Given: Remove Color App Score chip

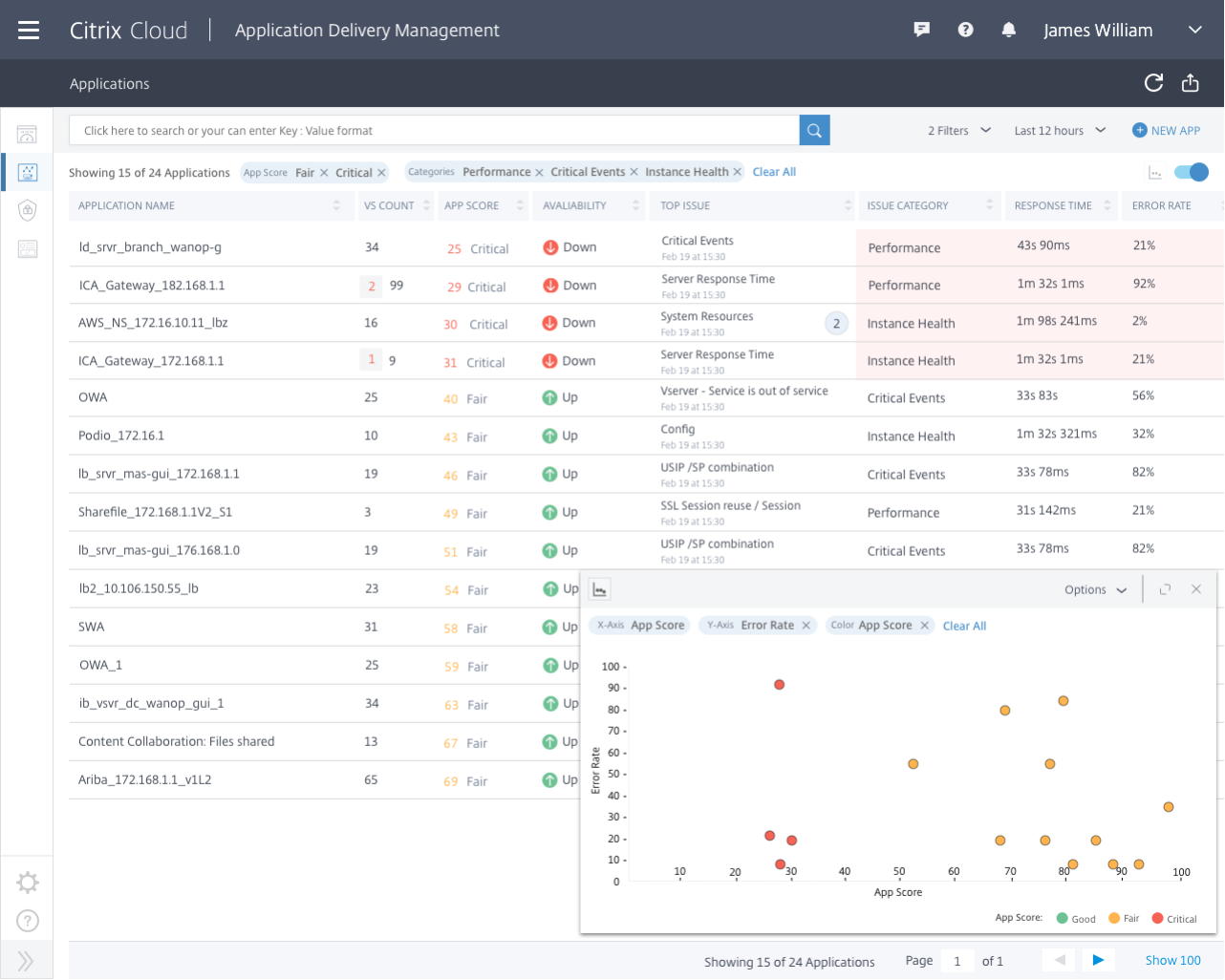Looking at the screenshot, I should (x=924, y=626).
